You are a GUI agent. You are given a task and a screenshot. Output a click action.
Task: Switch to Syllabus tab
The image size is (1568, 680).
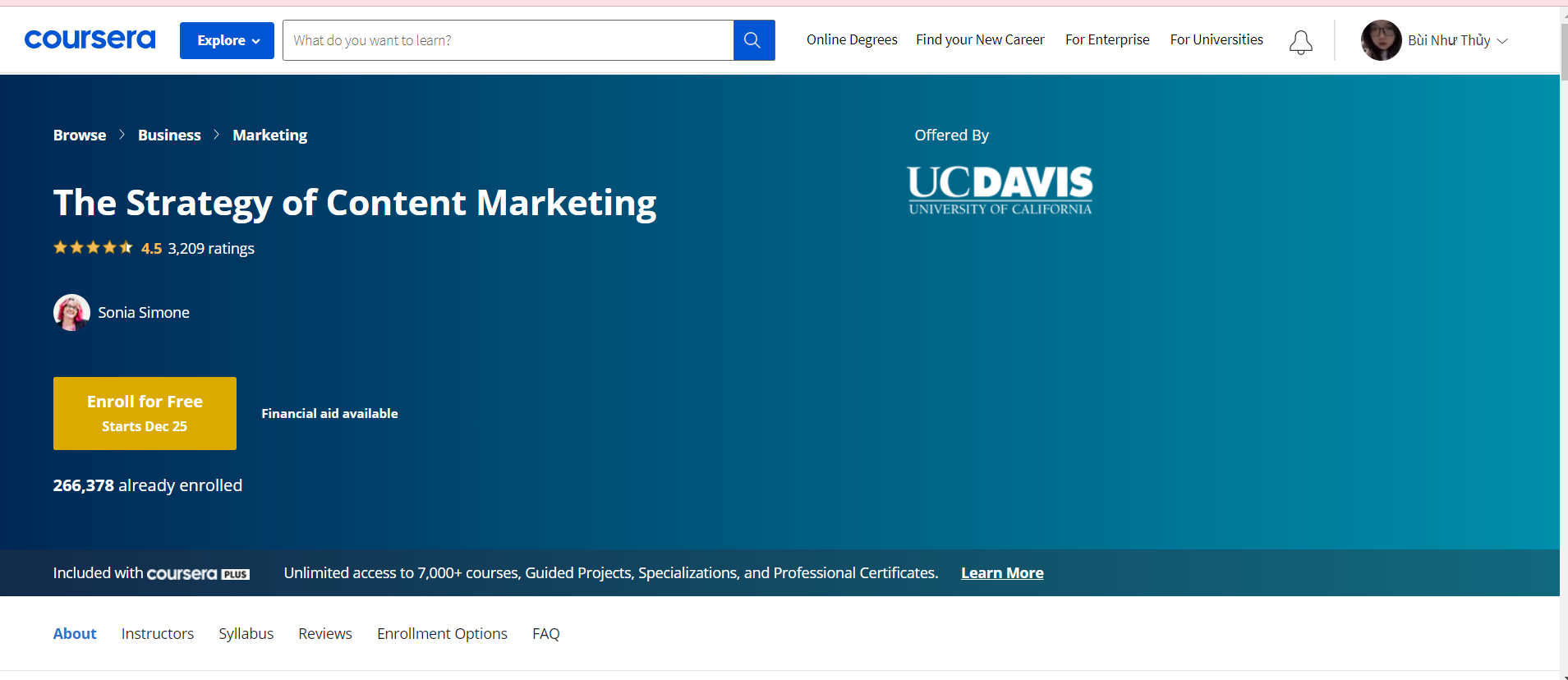pos(246,633)
